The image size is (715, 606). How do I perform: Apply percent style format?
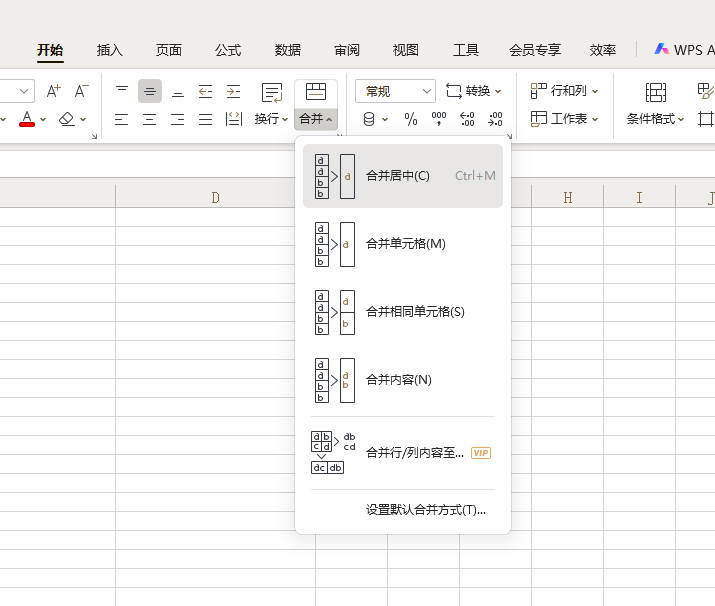coord(411,119)
